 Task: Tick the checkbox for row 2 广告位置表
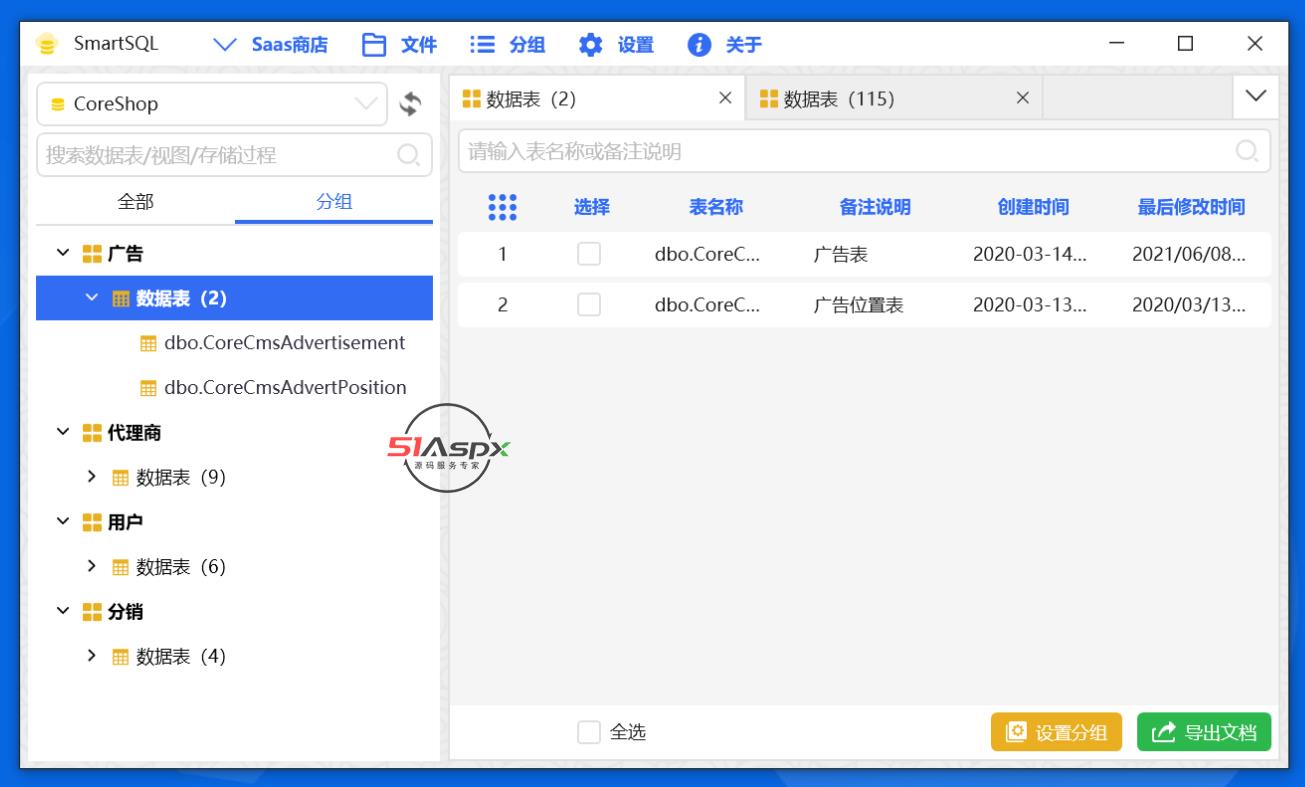click(589, 304)
